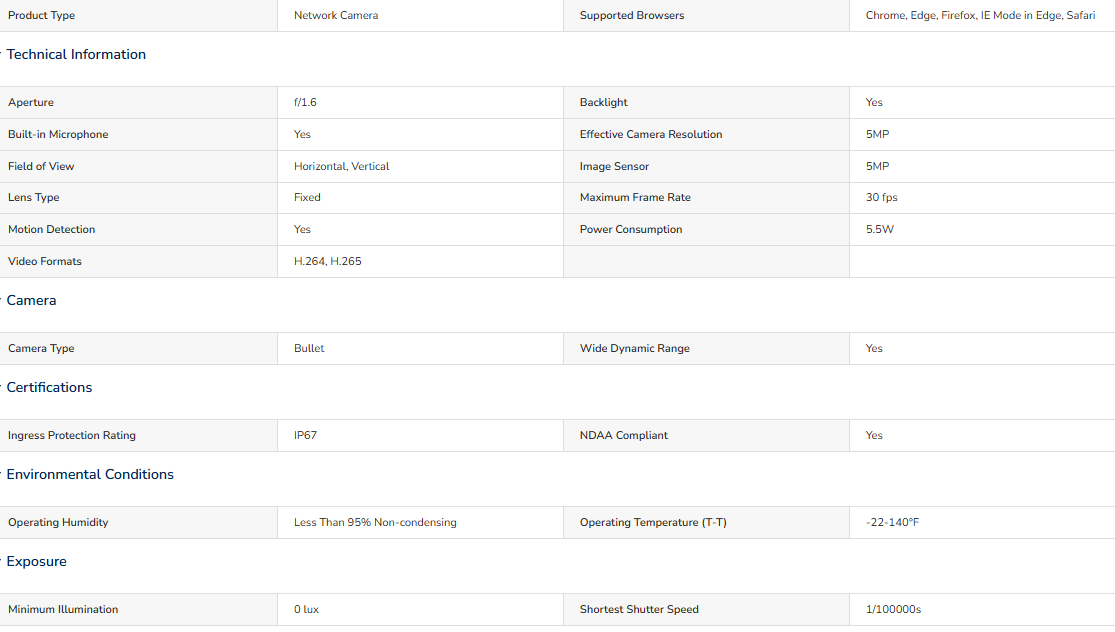Screen dimensions: 1115x632
Task: Toggle the Exposure section heading
Action: pyautogui.click(x=36, y=562)
